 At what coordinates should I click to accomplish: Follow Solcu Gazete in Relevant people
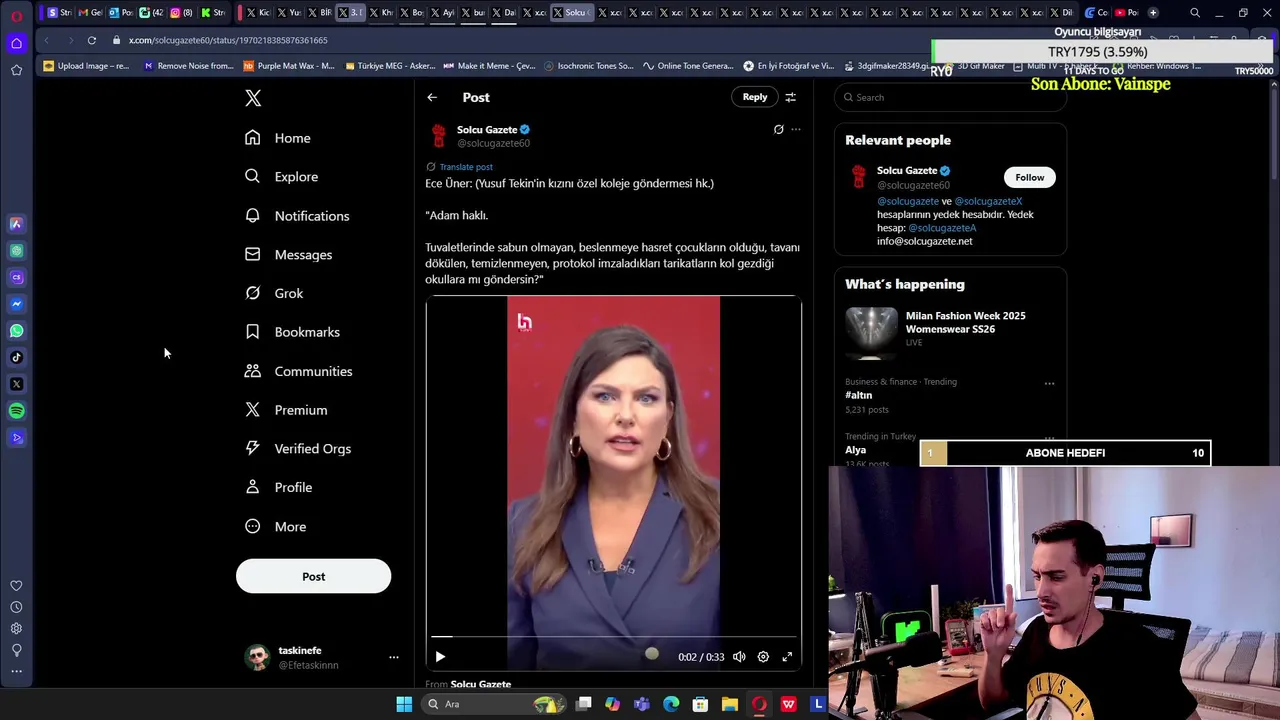coord(1029,177)
